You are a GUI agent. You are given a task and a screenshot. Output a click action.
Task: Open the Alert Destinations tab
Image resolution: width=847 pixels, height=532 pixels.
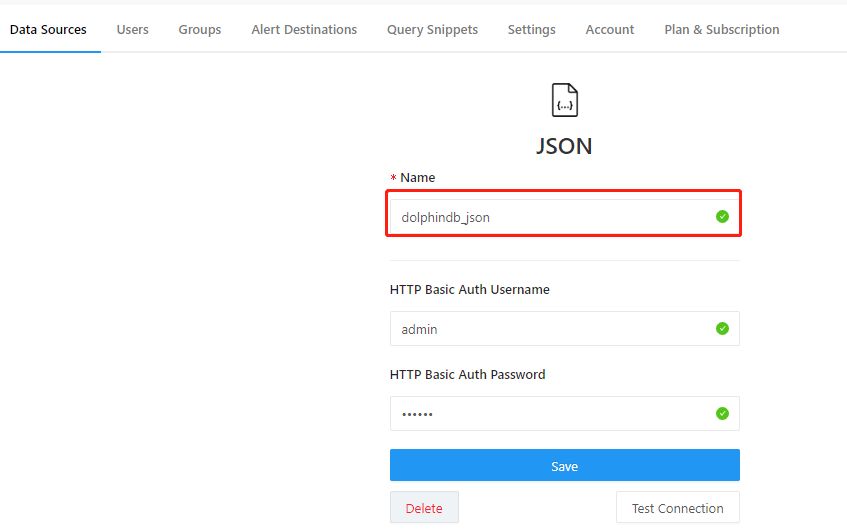[x=304, y=29]
